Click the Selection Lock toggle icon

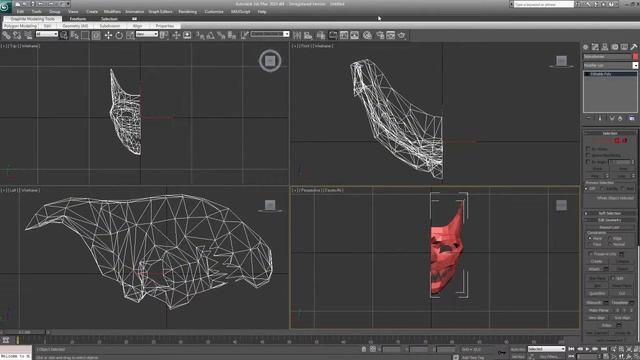pyautogui.click(x=364, y=349)
